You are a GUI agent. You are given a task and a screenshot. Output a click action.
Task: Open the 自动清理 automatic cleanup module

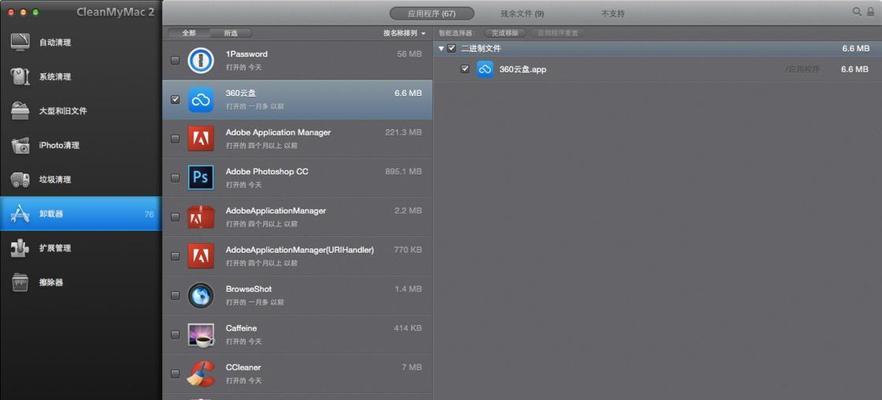[80, 43]
